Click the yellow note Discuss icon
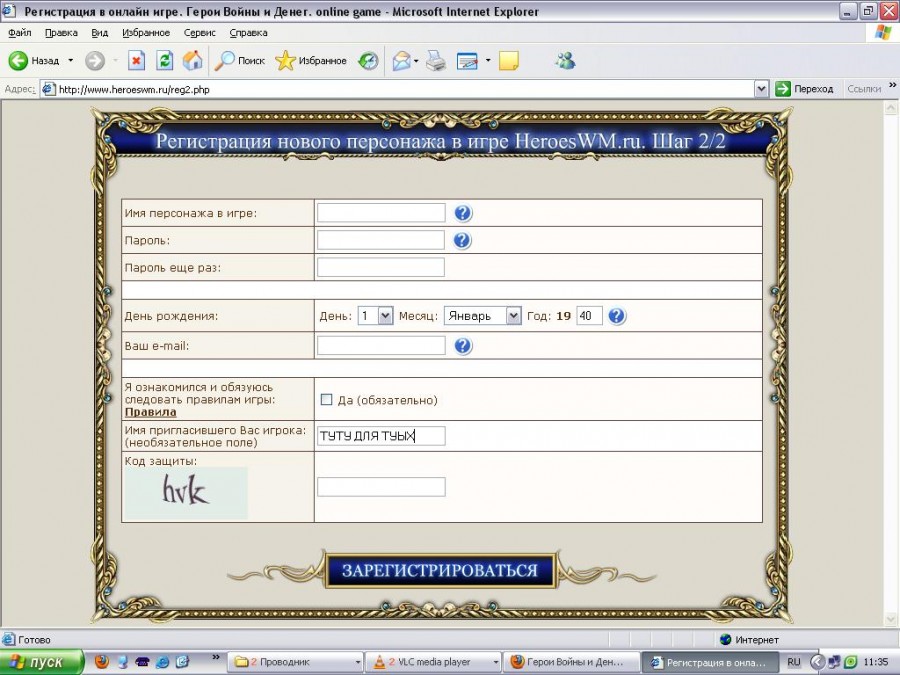Screen dimensions: 900x675 pyautogui.click(x=509, y=60)
